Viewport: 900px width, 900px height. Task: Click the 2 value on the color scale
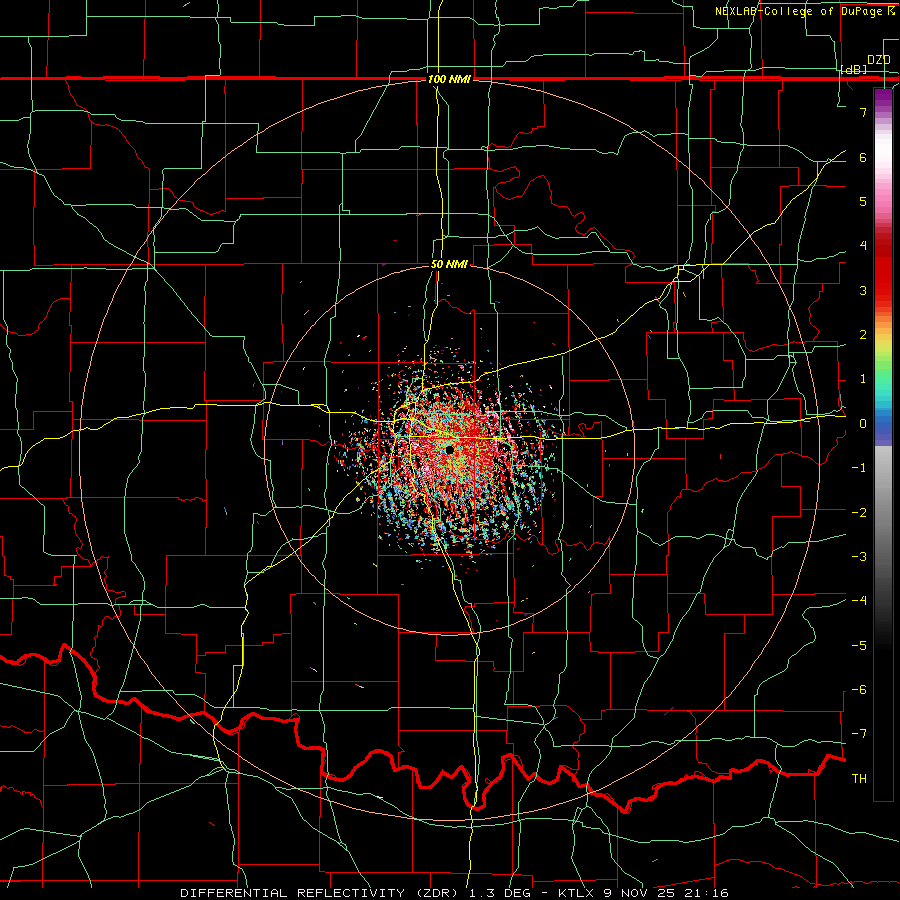863,335
